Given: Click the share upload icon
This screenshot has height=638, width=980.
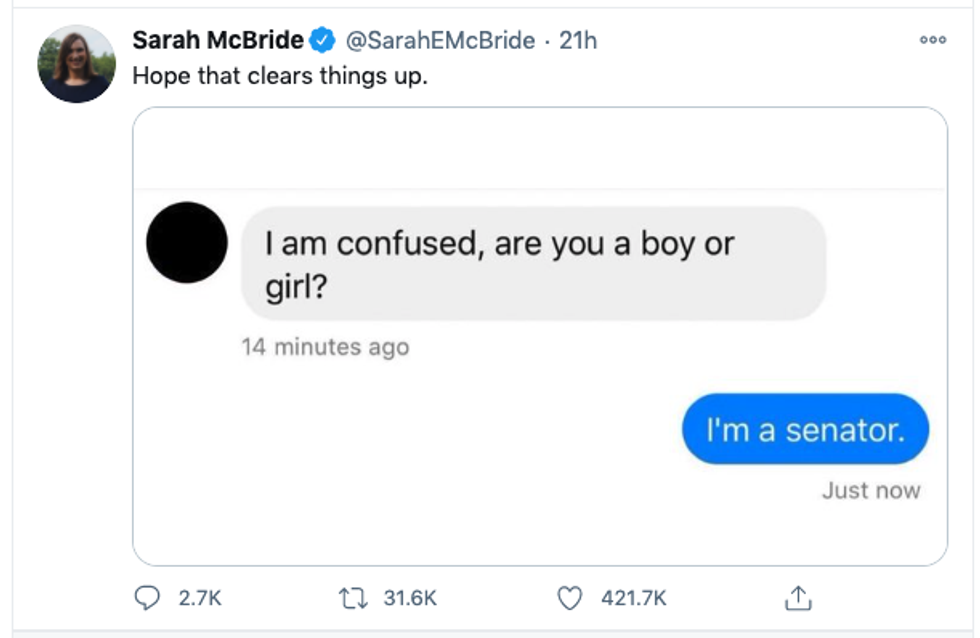Looking at the screenshot, I should (x=796, y=598).
